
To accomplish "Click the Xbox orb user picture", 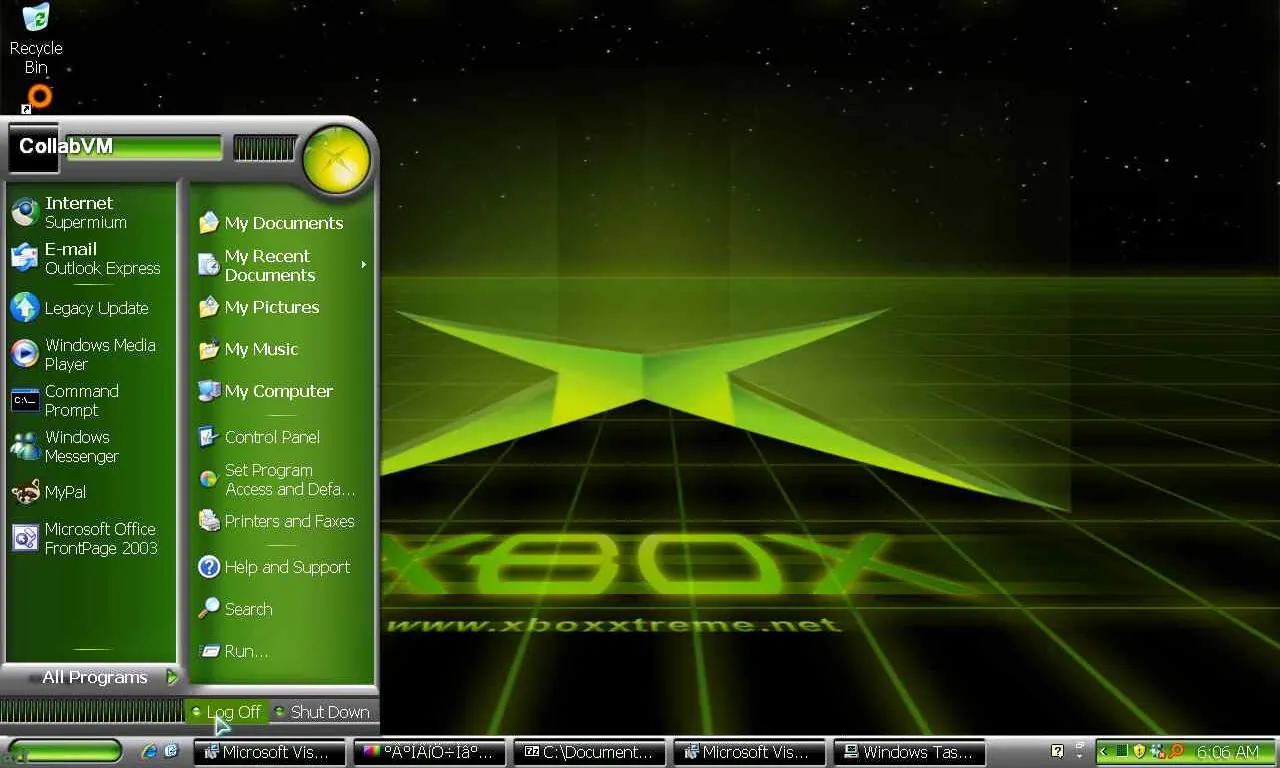I will click(336, 158).
